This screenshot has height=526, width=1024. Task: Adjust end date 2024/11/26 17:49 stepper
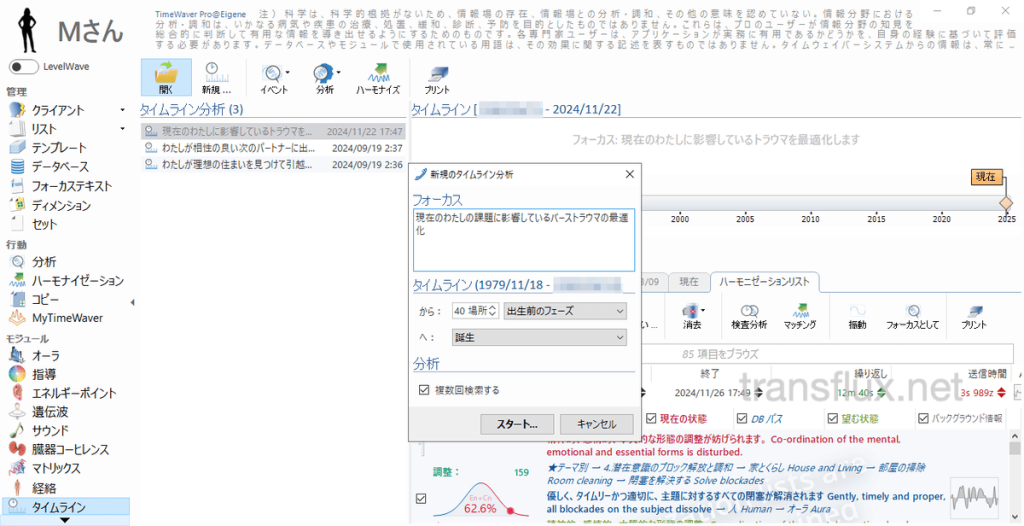[x=758, y=393]
